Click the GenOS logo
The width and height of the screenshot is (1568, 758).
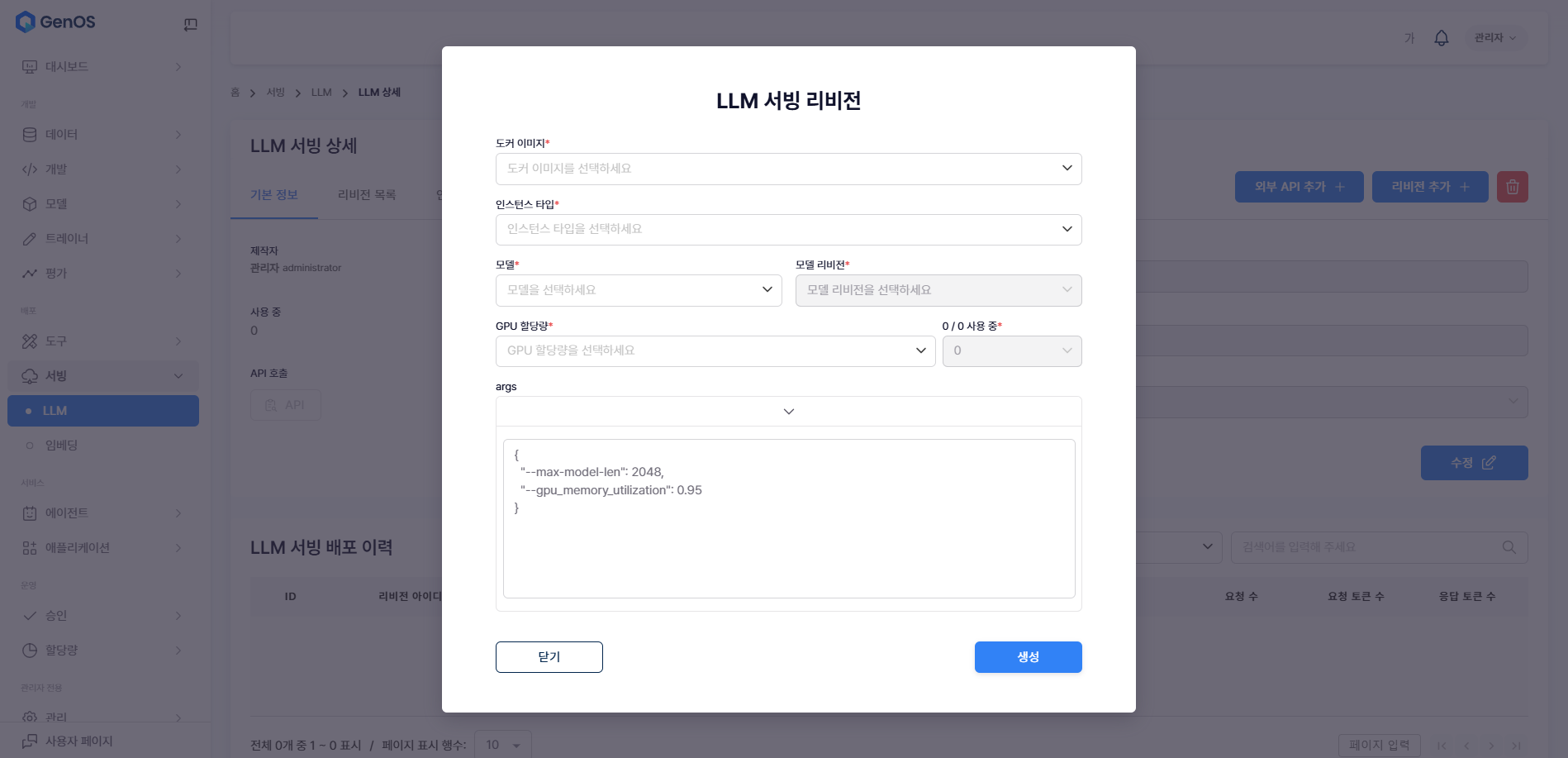point(55,22)
